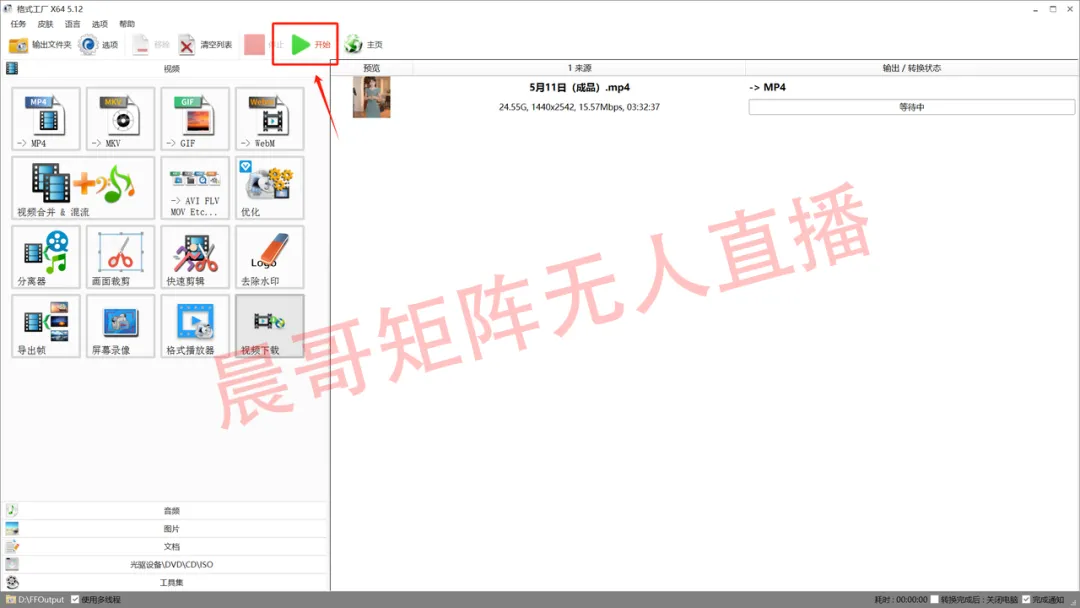Click the file details 24.55G, 1440x2542 text
Screen dimensions: 1080x608
coord(579,107)
